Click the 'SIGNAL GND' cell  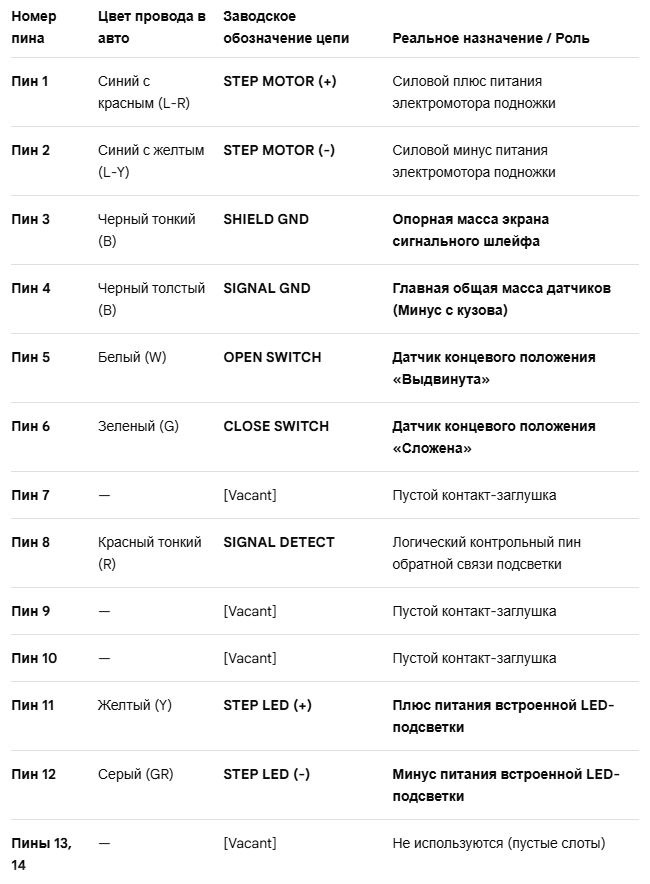(267, 288)
